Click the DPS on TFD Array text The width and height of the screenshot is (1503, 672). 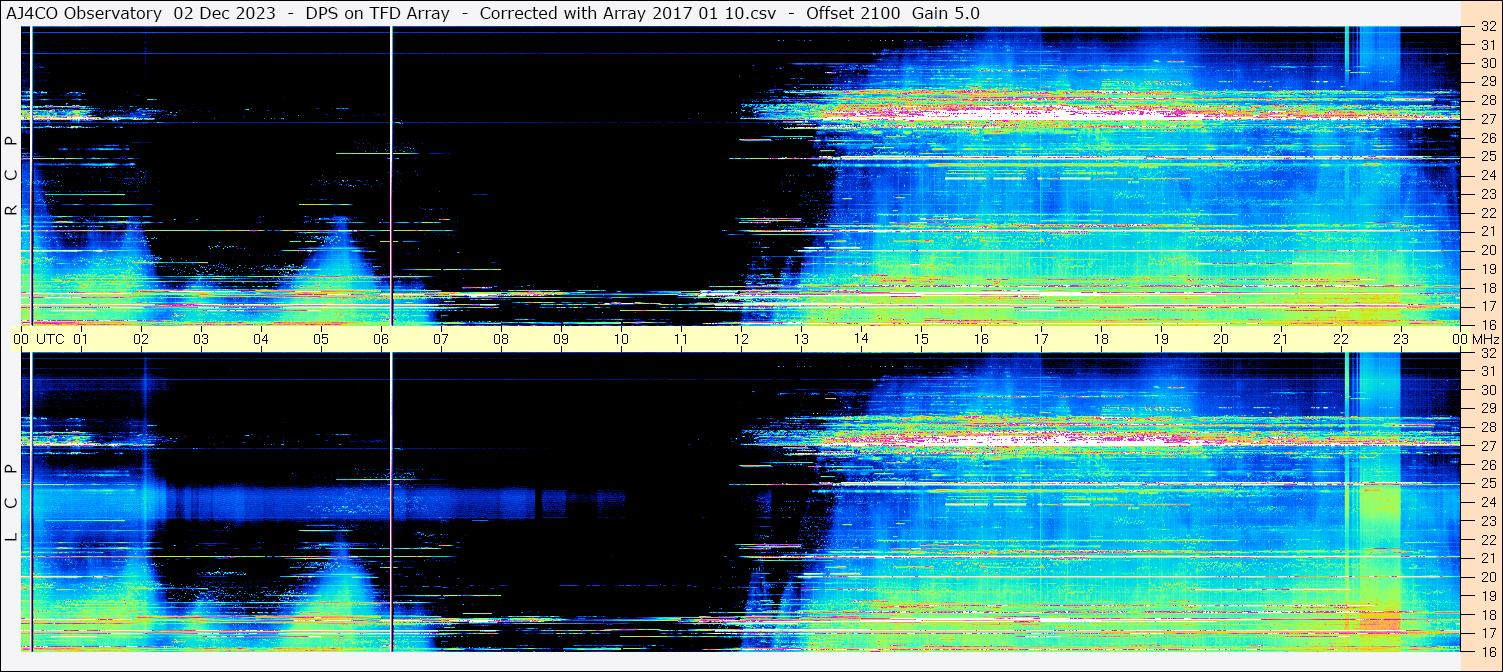pyautogui.click(x=379, y=14)
